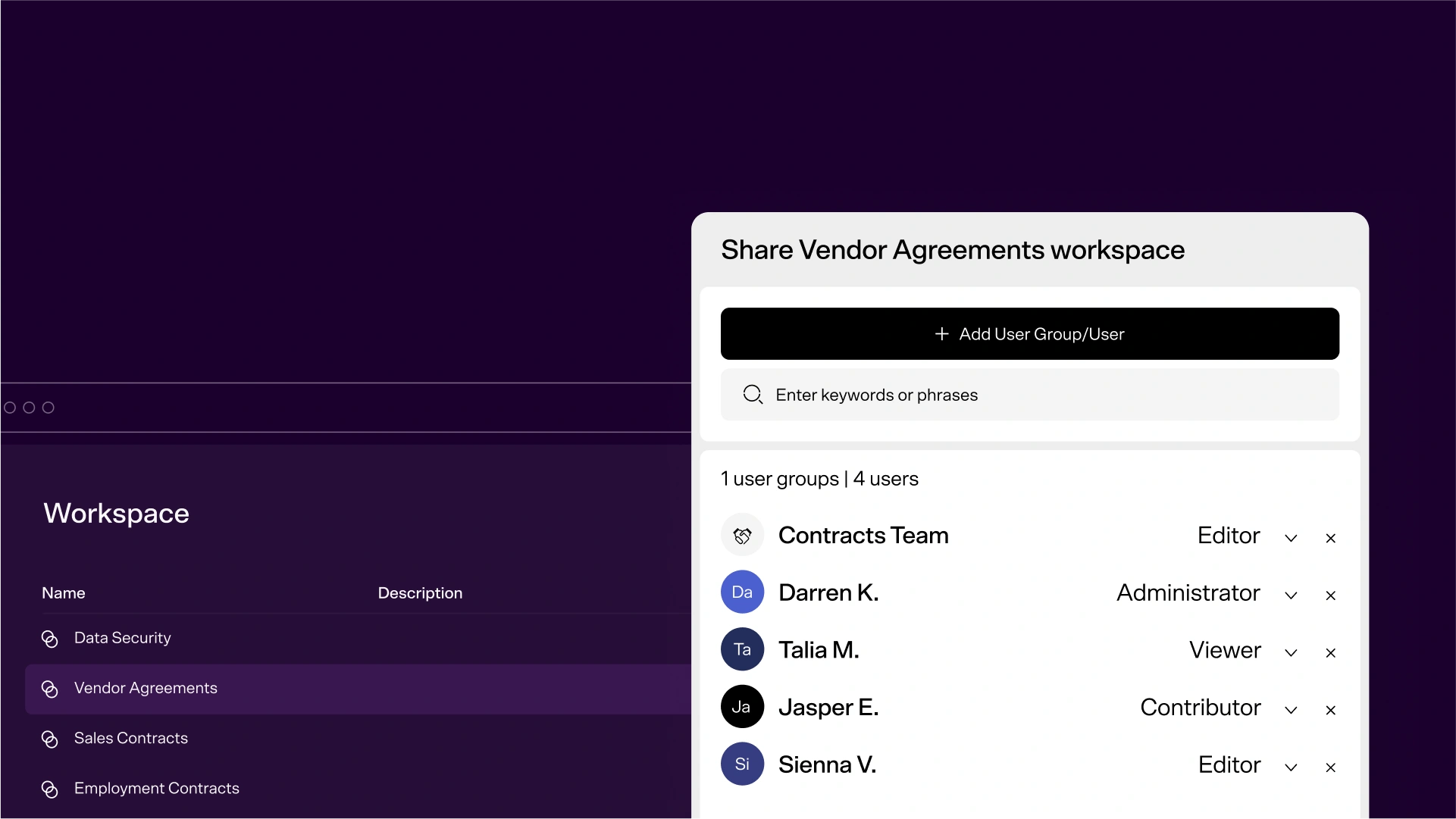Click the Employment Contracts workspace icon
1456x819 pixels.
pyautogui.click(x=50, y=789)
